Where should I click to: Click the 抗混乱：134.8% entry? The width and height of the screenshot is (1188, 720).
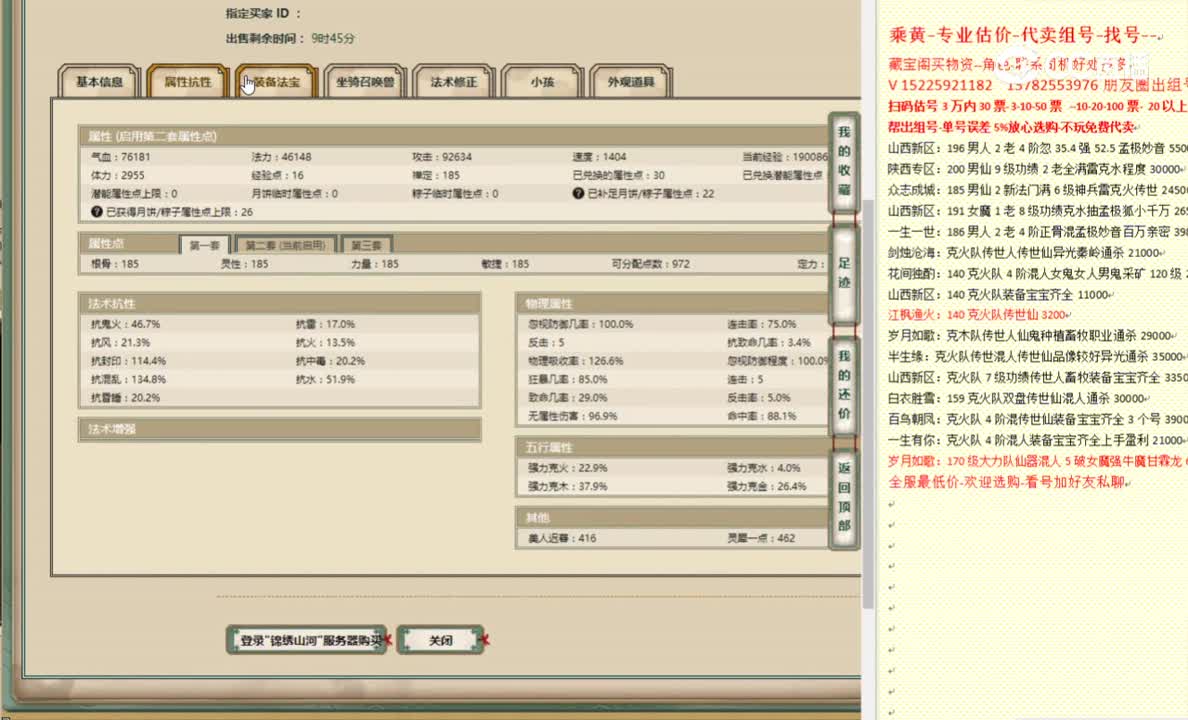(128, 379)
